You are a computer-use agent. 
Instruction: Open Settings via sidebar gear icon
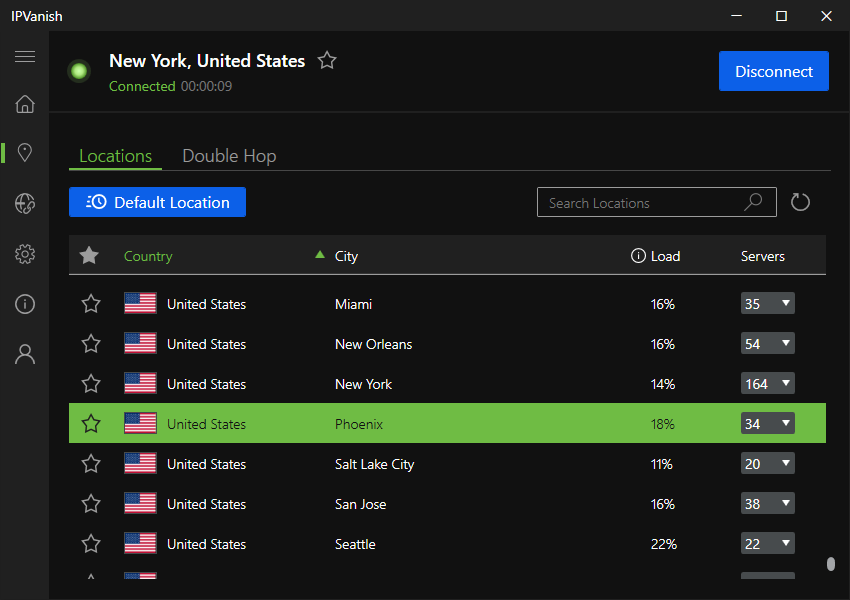[x=25, y=254]
